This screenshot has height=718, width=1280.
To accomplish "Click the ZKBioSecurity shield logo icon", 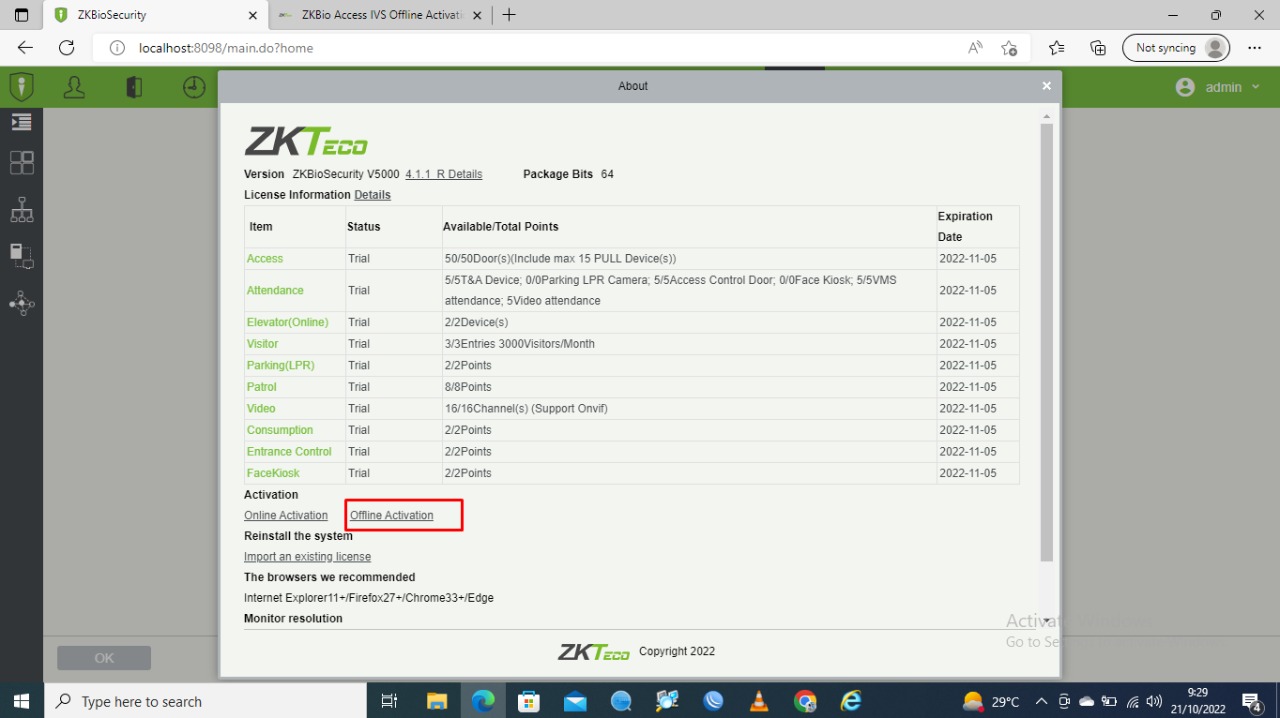I will point(21,87).
